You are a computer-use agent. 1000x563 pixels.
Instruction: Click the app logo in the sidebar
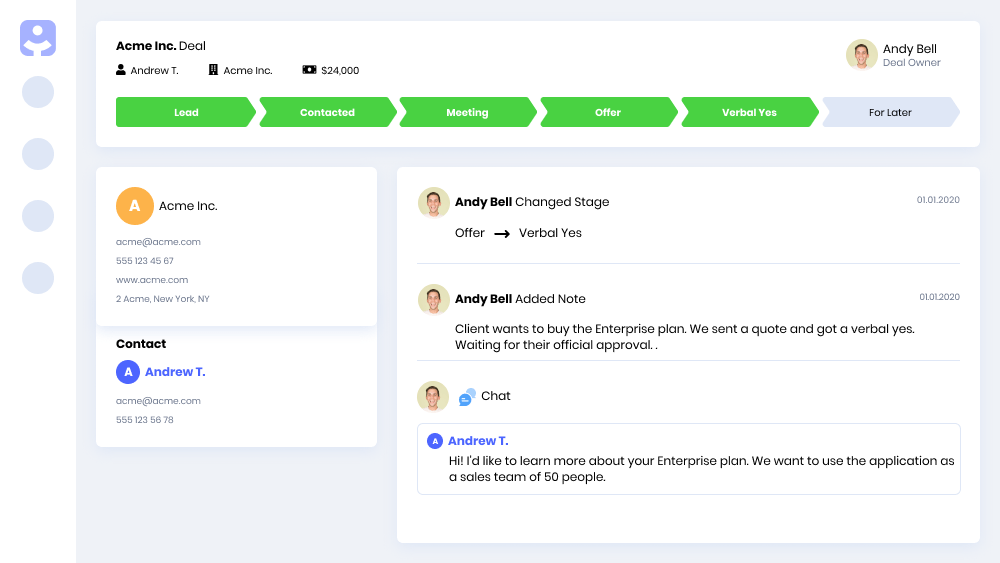[x=38, y=38]
